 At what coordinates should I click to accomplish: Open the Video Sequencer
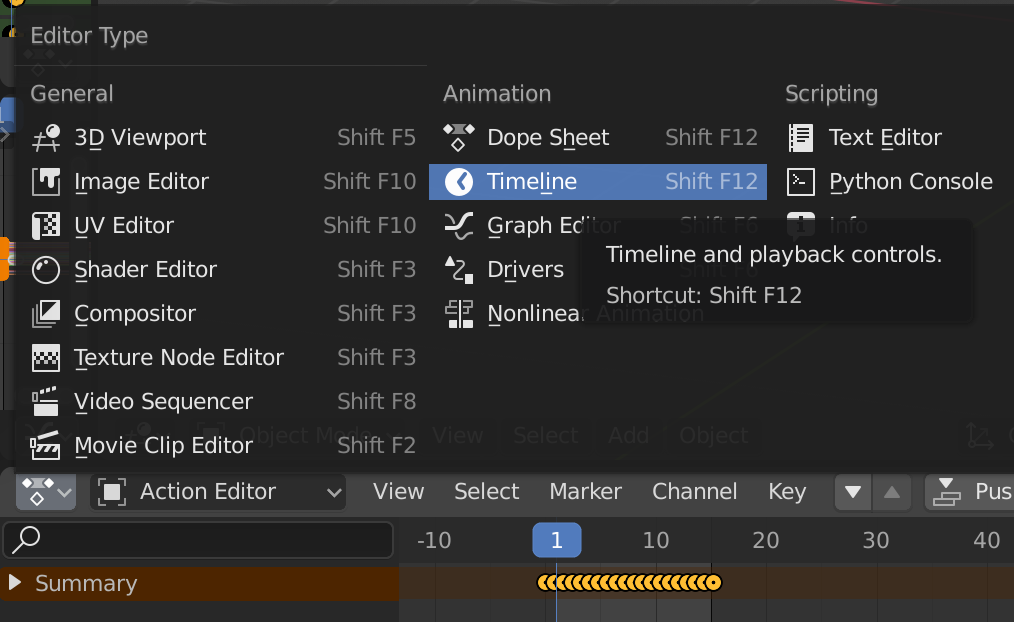[x=162, y=401]
